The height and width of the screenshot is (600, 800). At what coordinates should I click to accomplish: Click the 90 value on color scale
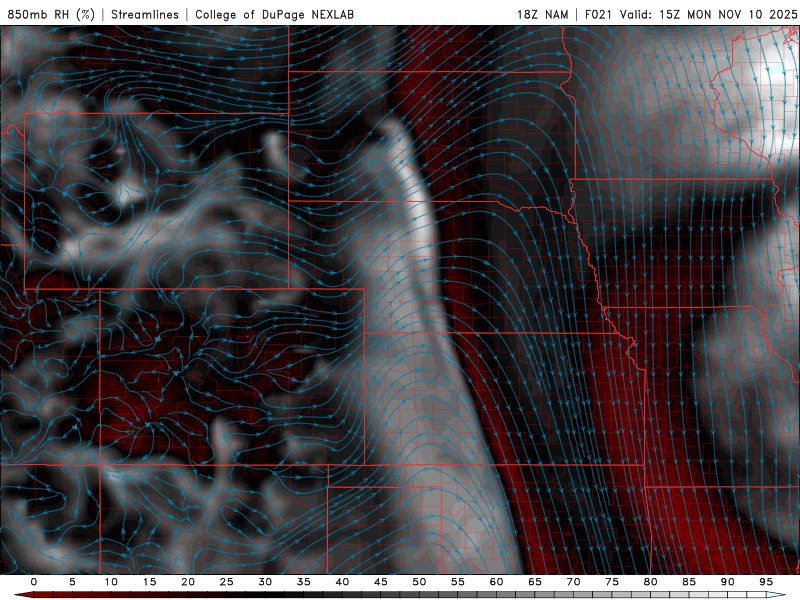(727, 582)
